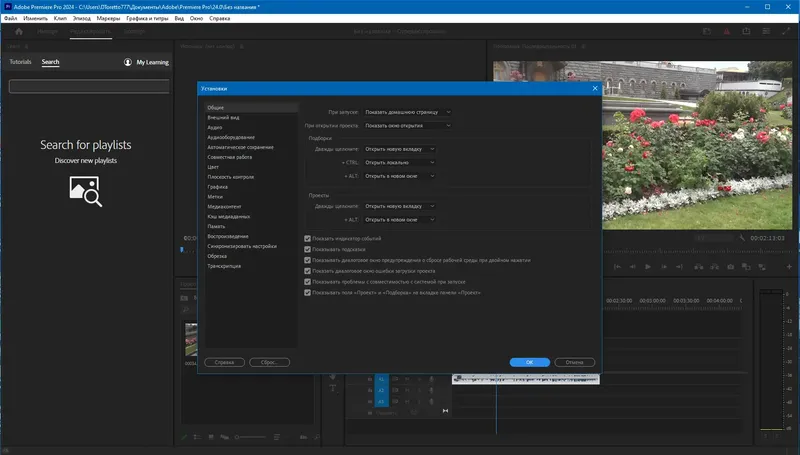The image size is (800, 455).
Task: Open the "Маркеры" menu
Action: [109, 19]
